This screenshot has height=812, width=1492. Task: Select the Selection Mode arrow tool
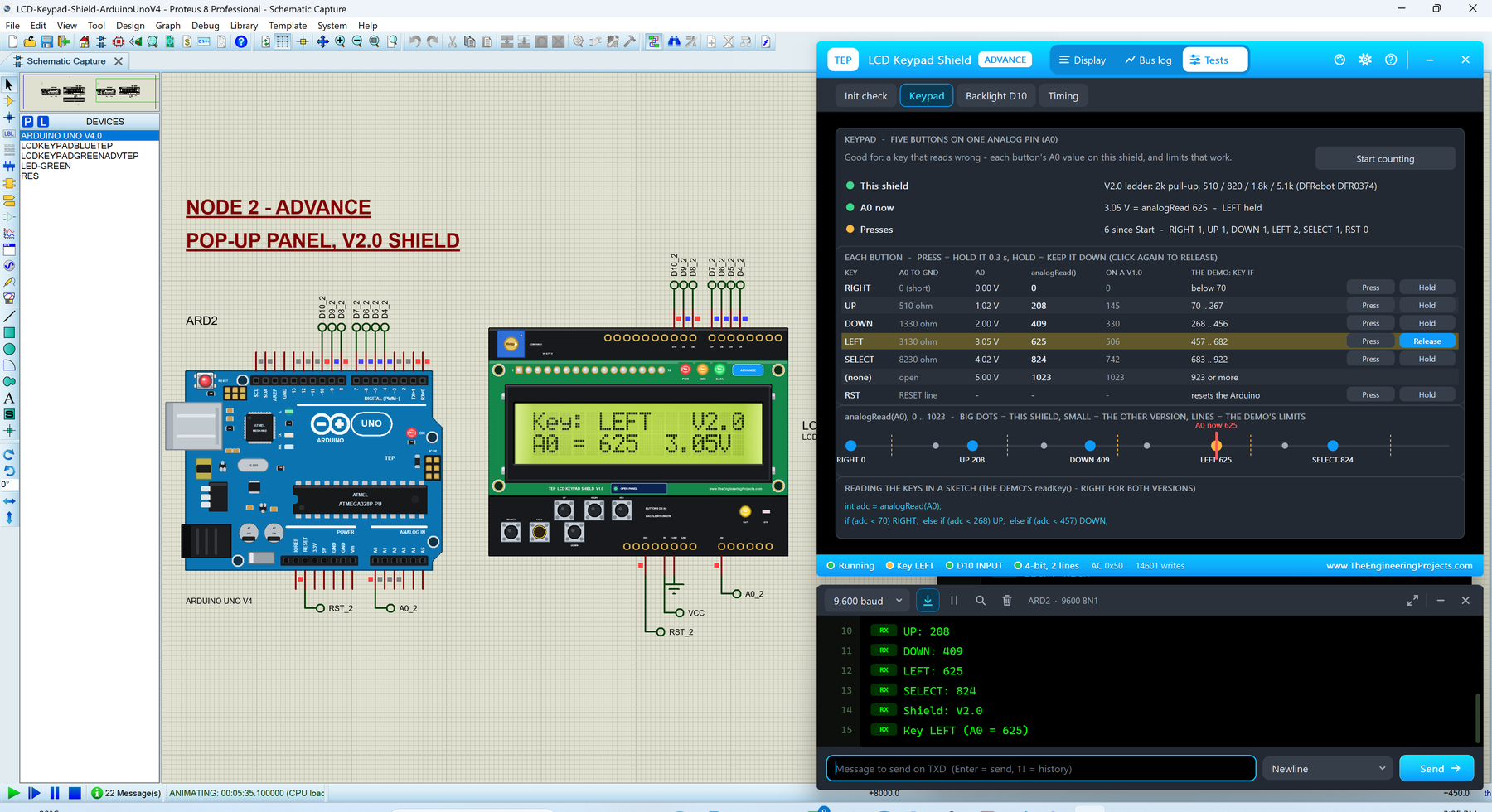(x=9, y=85)
